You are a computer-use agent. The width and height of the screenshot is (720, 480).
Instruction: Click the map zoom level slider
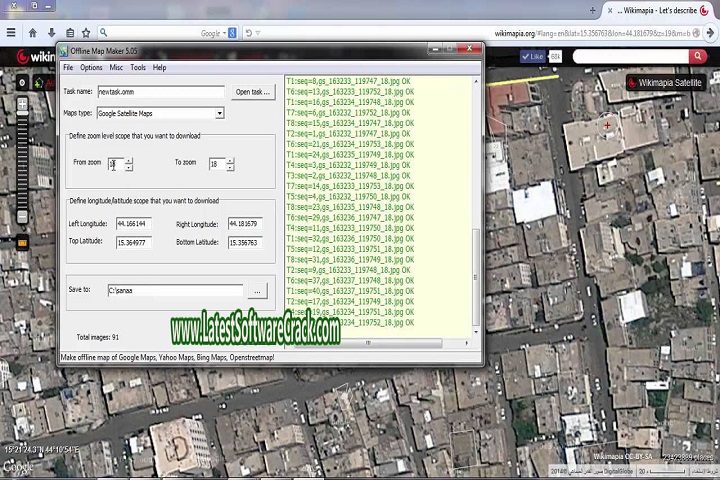(x=22, y=160)
